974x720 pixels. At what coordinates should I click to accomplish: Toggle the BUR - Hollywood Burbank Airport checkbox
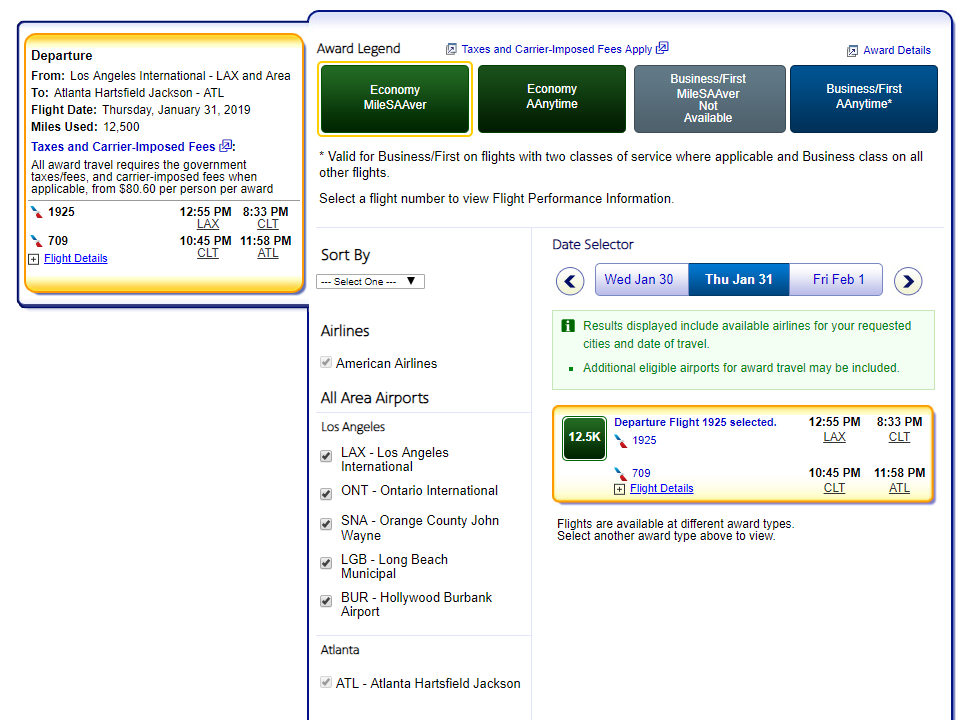click(x=326, y=601)
